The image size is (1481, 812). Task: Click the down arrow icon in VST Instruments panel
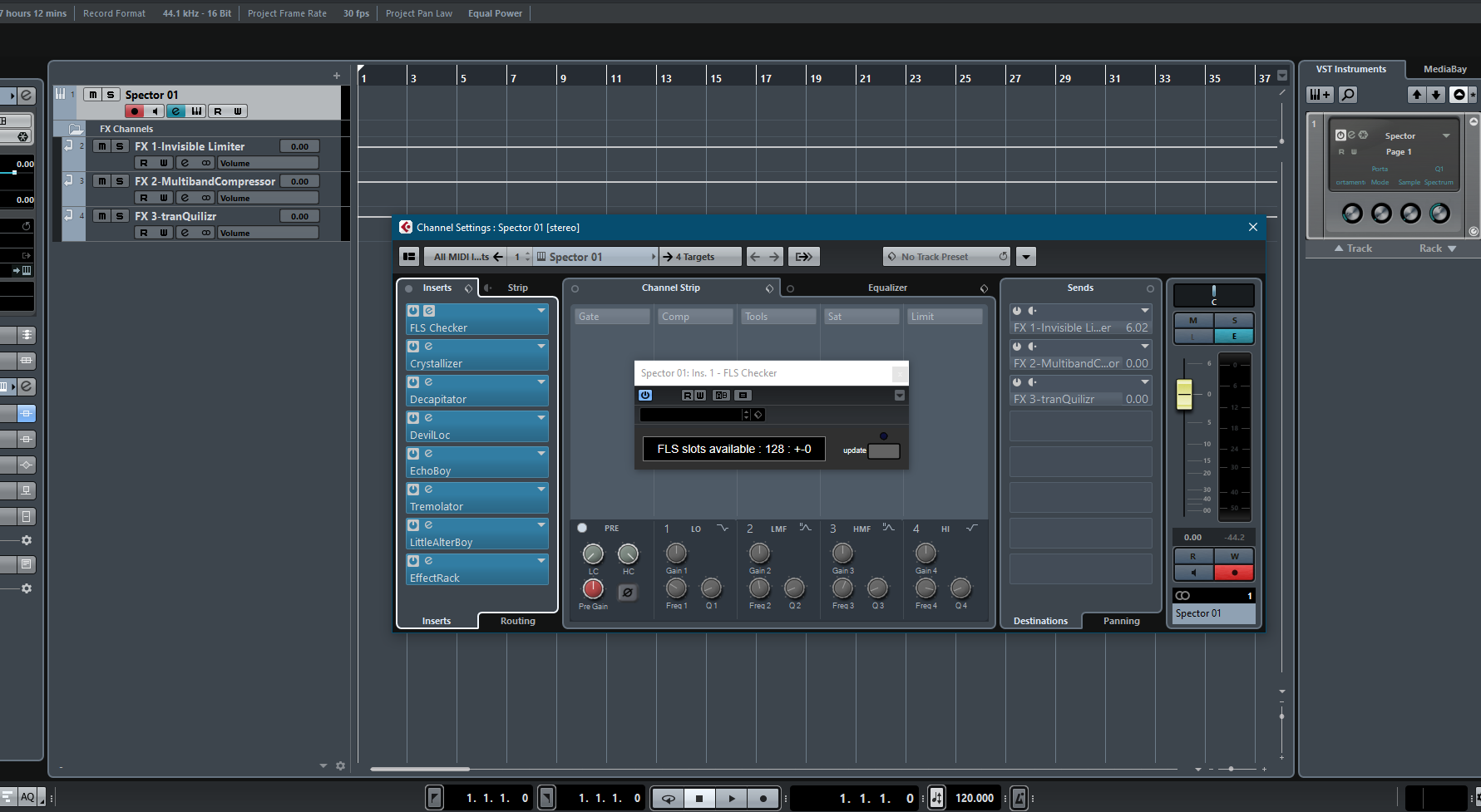[x=1436, y=95]
